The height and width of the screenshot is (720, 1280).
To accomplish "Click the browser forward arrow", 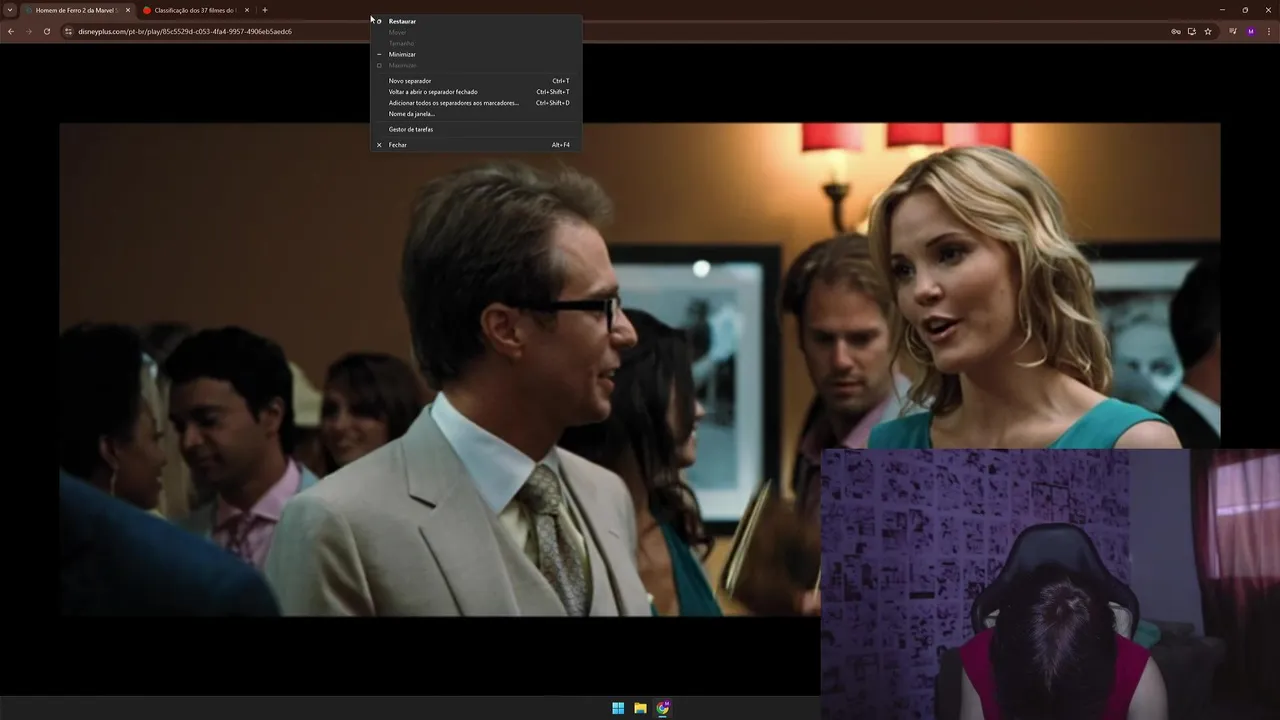I will [28, 31].
